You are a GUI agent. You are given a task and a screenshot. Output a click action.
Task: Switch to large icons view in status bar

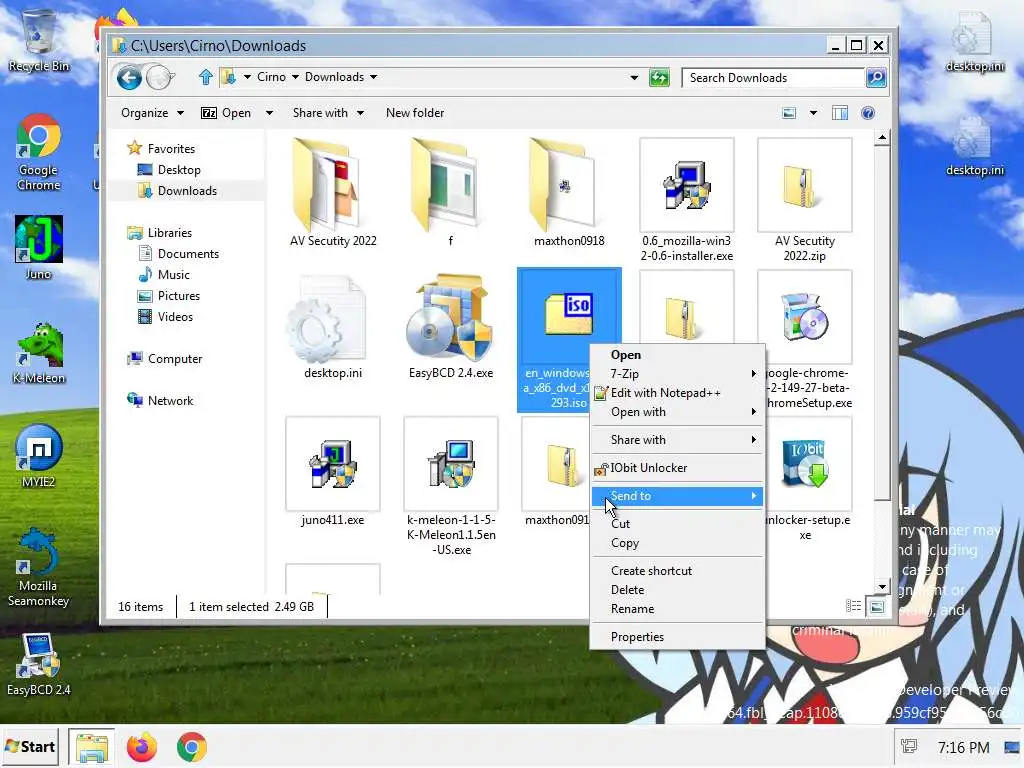(x=877, y=607)
